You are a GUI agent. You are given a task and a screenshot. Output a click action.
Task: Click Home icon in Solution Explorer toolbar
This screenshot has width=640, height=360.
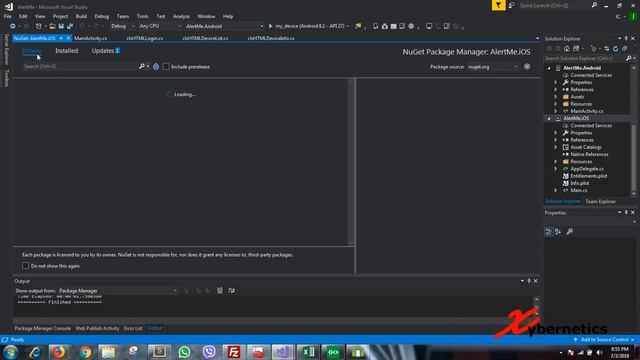tap(567, 49)
